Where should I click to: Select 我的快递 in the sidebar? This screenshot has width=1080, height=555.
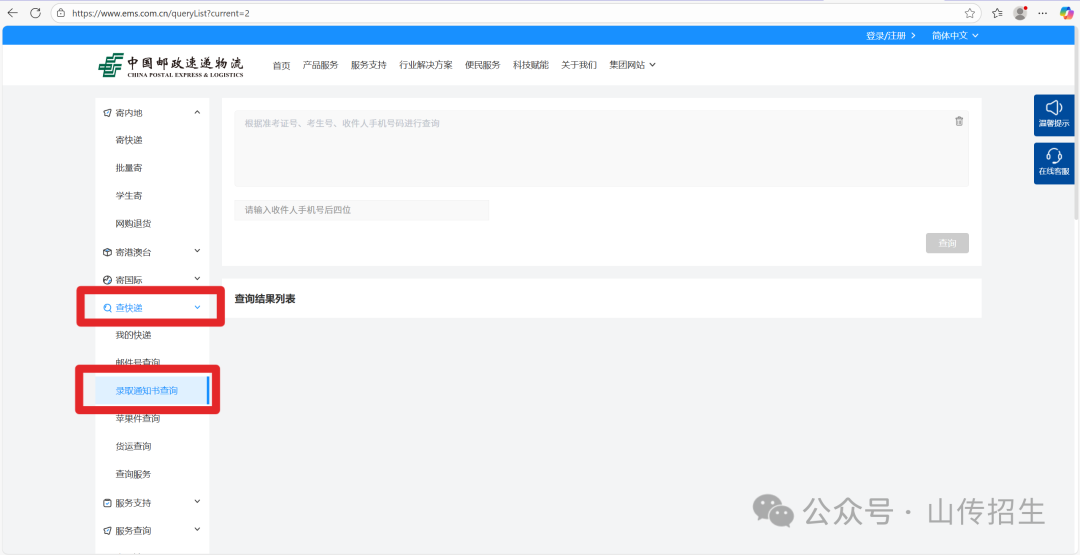coord(133,335)
